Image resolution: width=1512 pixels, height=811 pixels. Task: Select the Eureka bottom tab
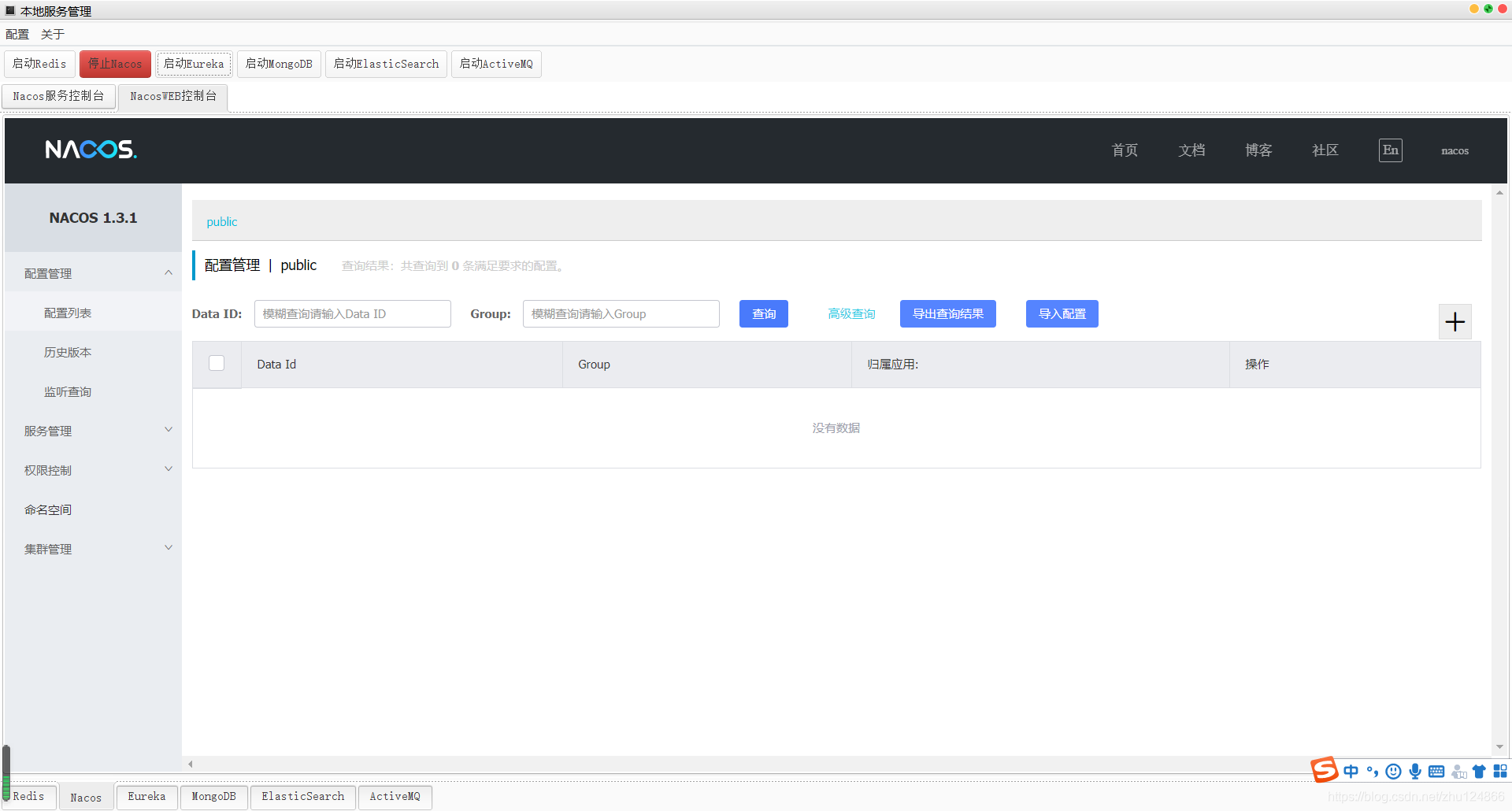[147, 797]
